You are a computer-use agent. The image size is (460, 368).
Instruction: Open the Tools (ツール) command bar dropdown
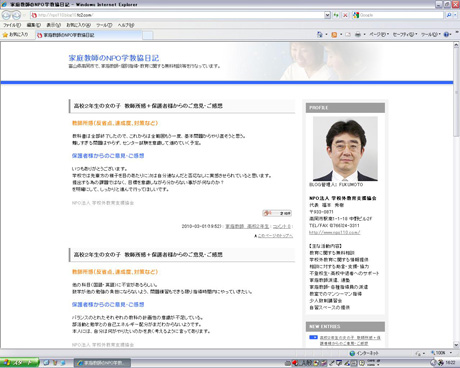431,34
